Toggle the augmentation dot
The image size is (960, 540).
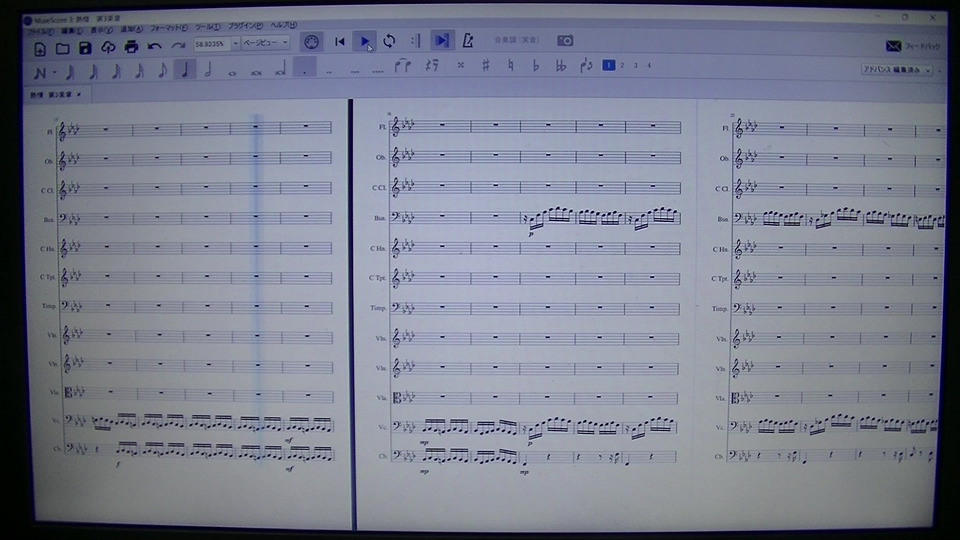(305, 67)
